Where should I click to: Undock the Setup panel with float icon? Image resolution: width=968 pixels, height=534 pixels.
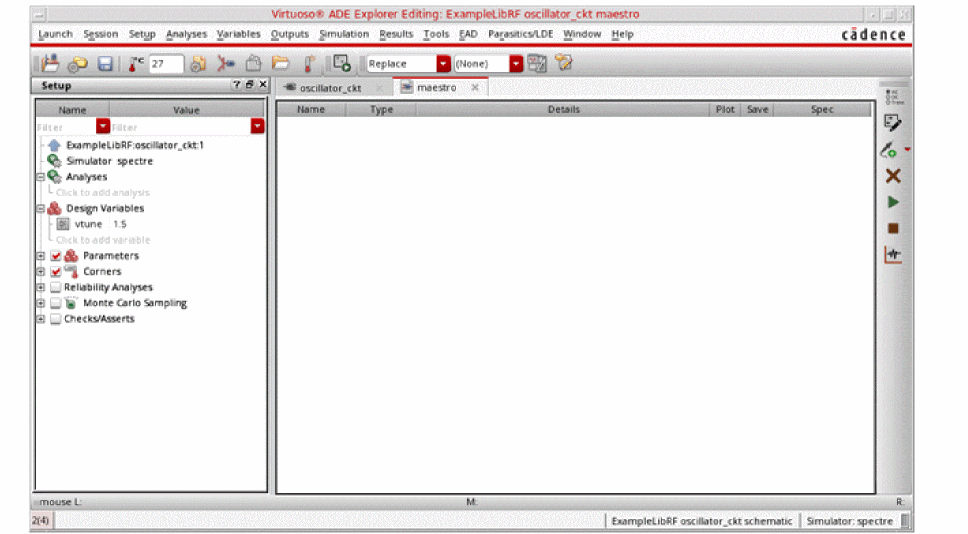coord(249,85)
